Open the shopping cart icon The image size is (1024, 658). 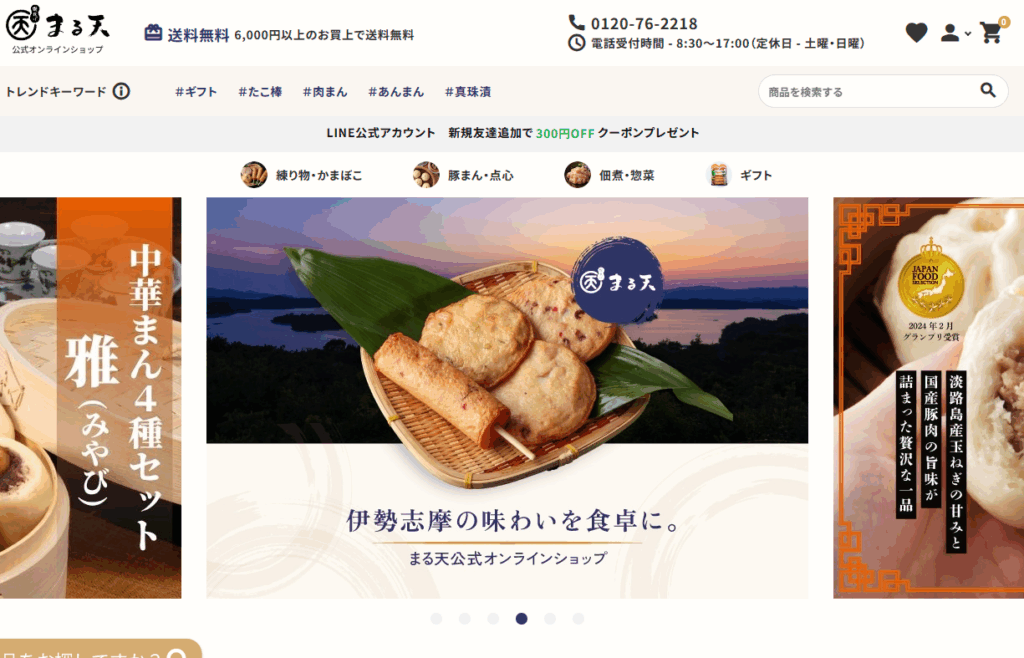tap(991, 33)
